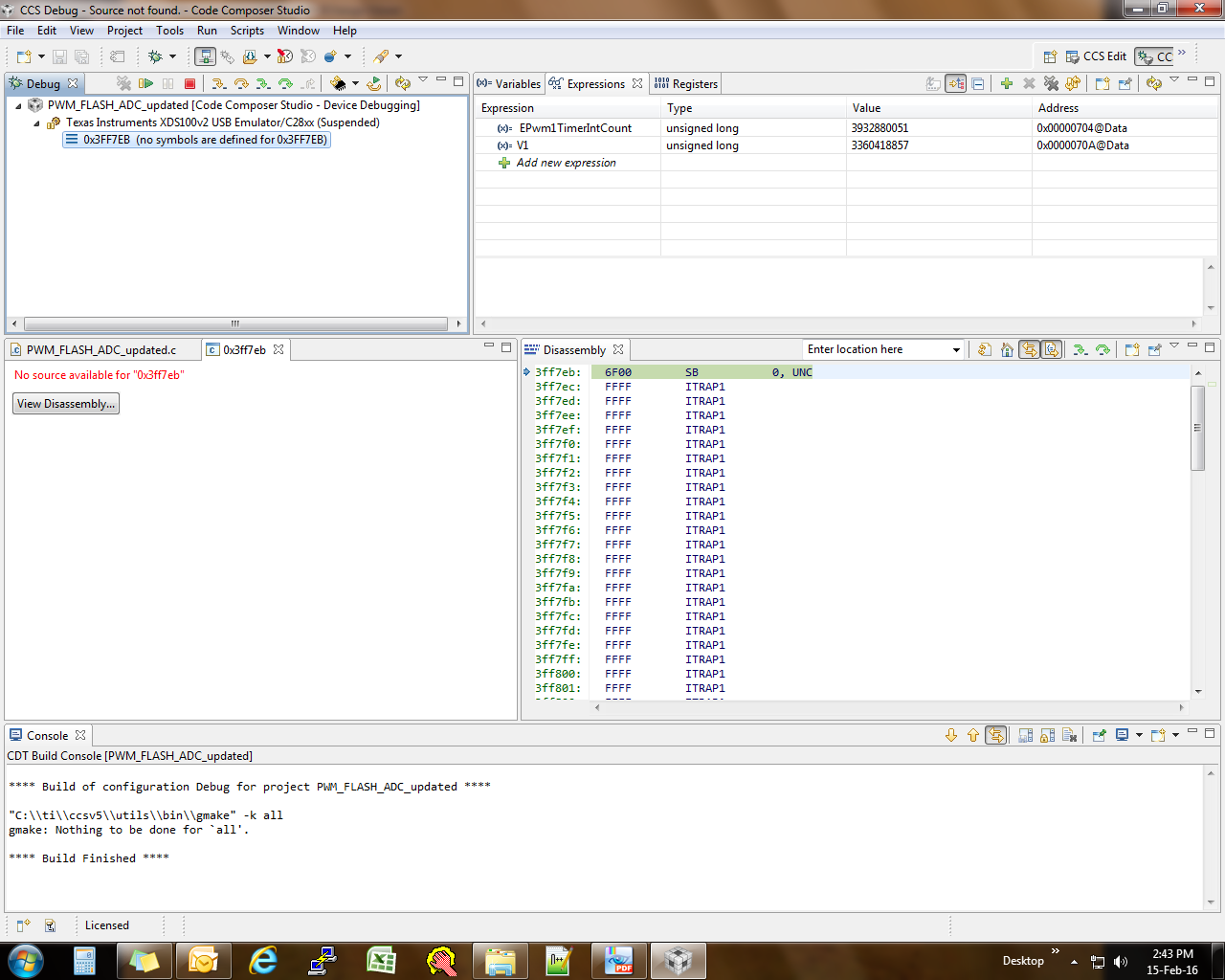Open the Scripts menu

click(x=247, y=31)
